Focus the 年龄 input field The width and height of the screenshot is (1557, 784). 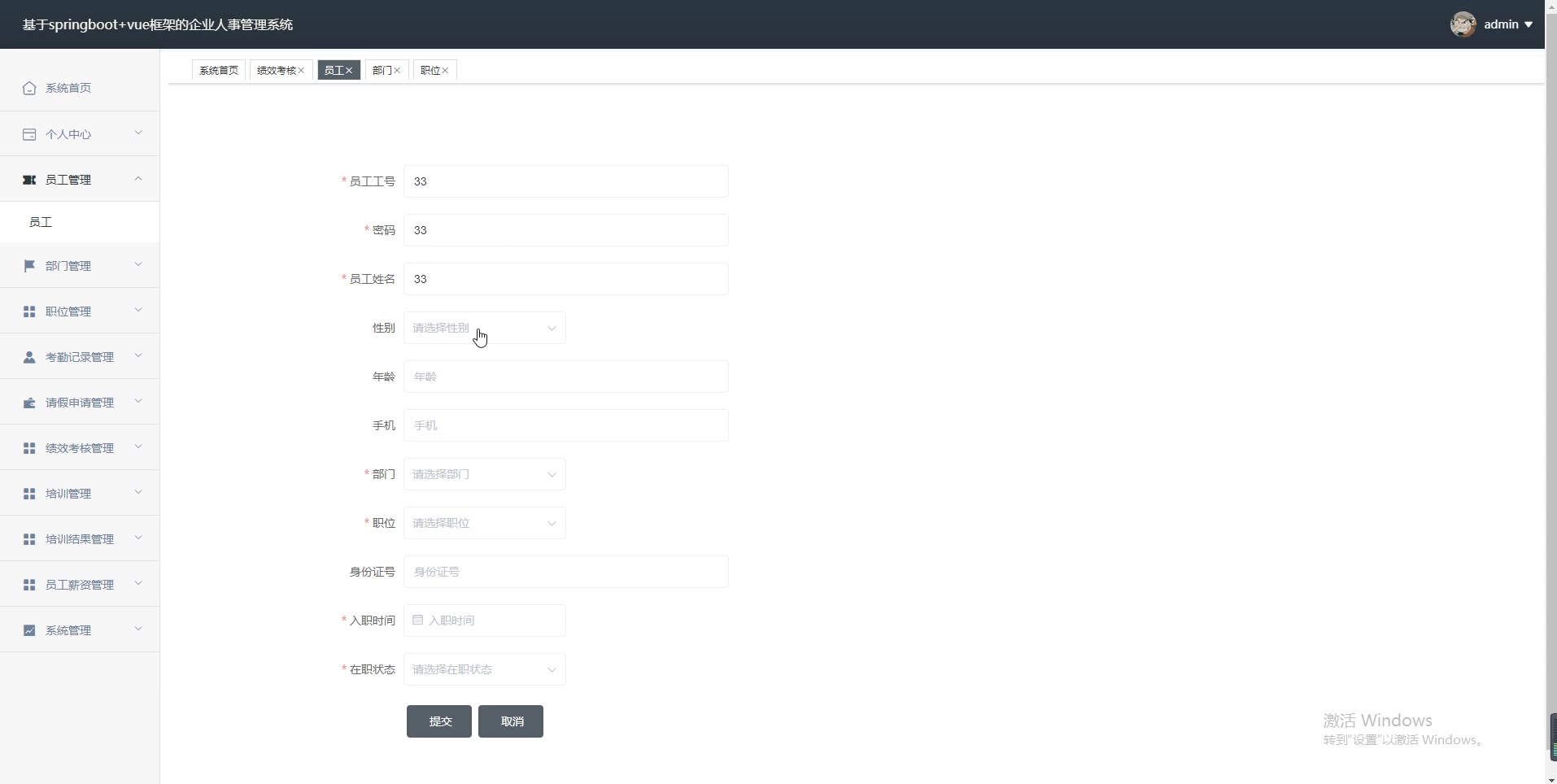(566, 377)
